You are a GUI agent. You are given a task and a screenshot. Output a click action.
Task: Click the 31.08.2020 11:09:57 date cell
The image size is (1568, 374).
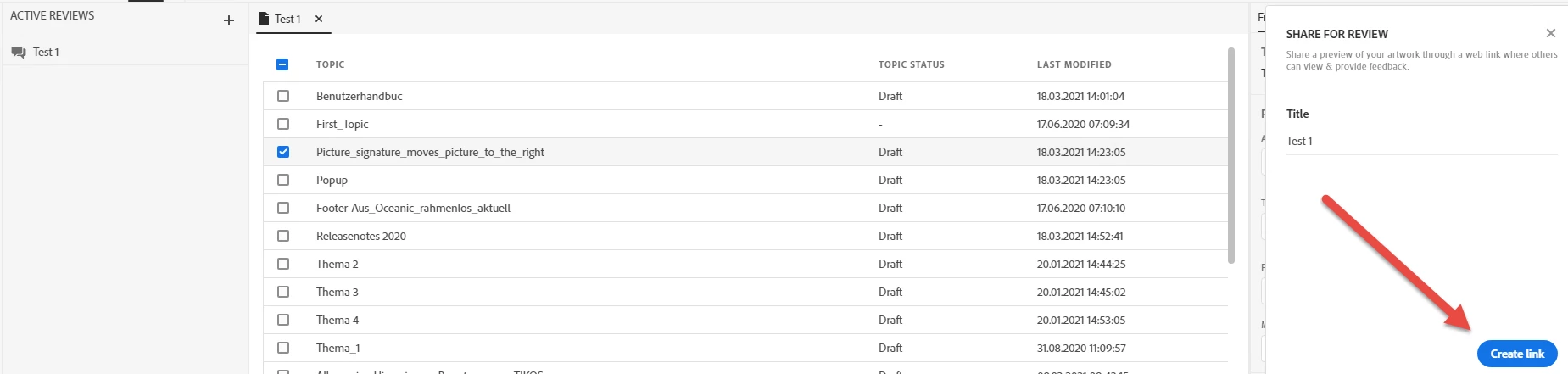click(x=1081, y=348)
